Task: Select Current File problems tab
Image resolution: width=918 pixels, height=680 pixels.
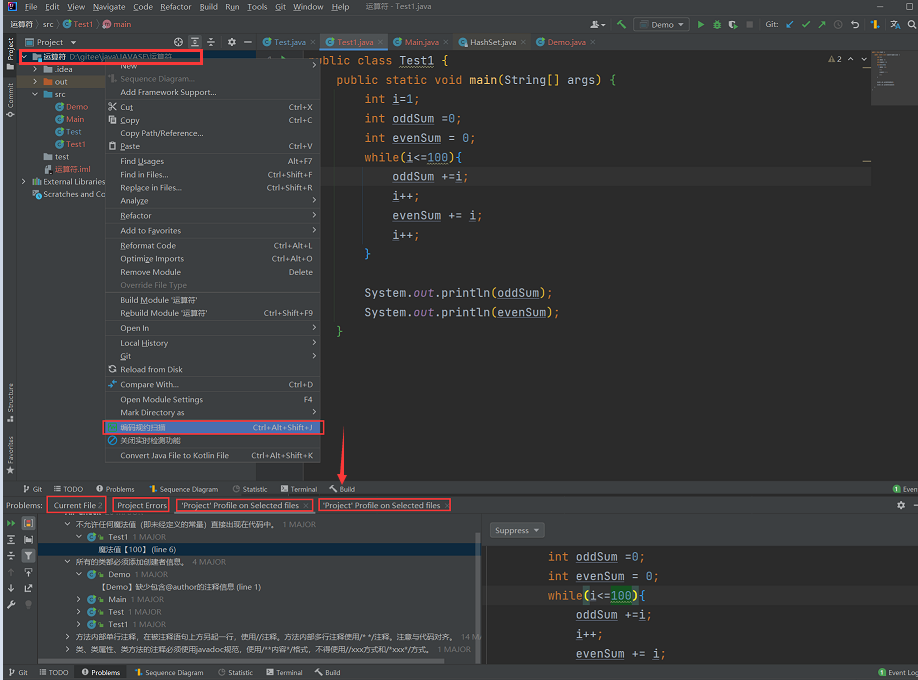Action: pos(77,505)
